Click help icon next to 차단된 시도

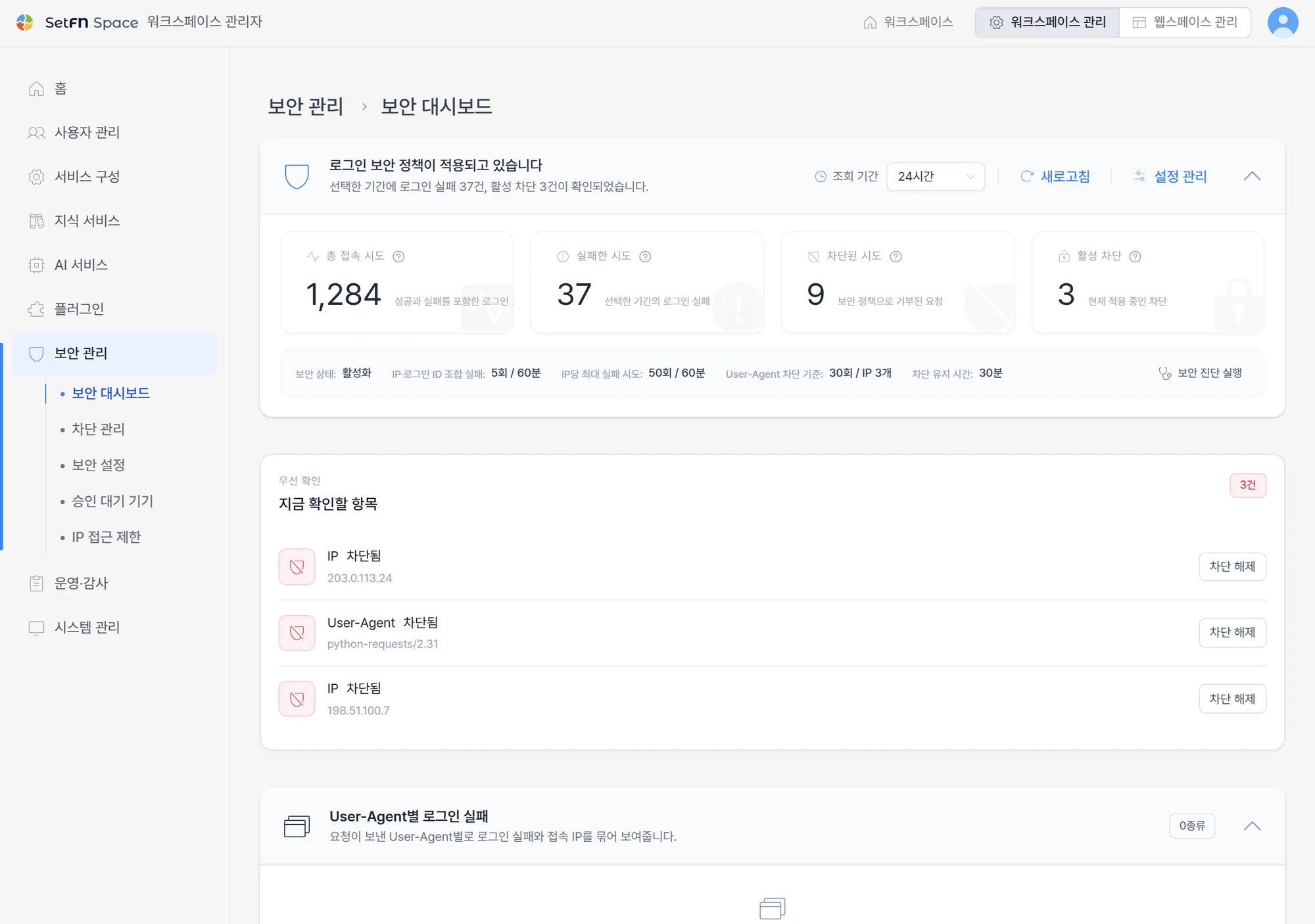(896, 256)
